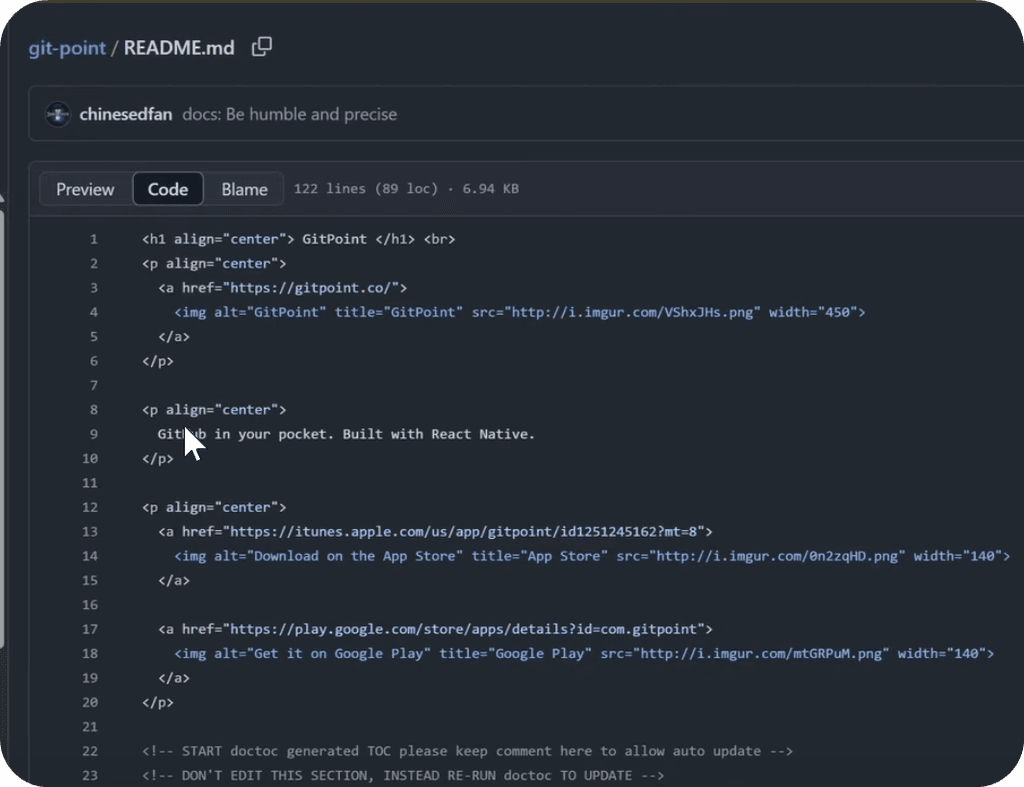Open commit 'docs: Be humble and precise'
Screen dimensions: 1024x787
[x=289, y=114]
